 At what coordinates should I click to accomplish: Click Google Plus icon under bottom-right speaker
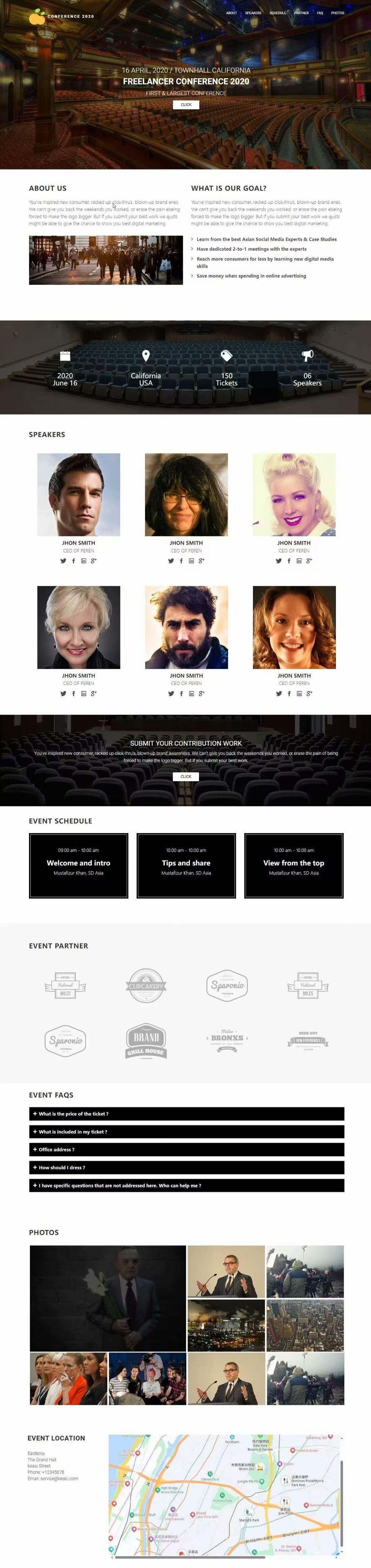309,693
